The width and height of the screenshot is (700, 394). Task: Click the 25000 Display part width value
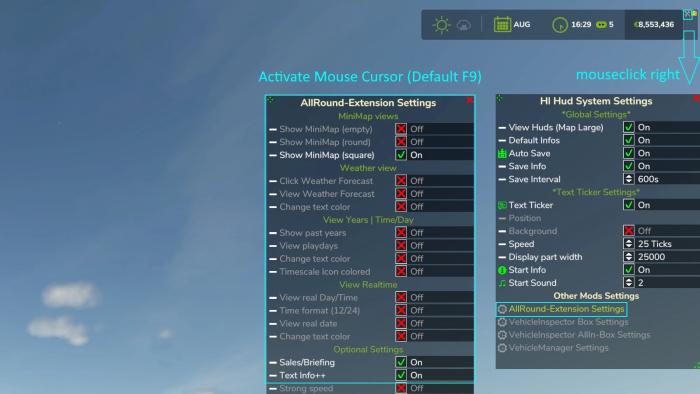[651, 257]
